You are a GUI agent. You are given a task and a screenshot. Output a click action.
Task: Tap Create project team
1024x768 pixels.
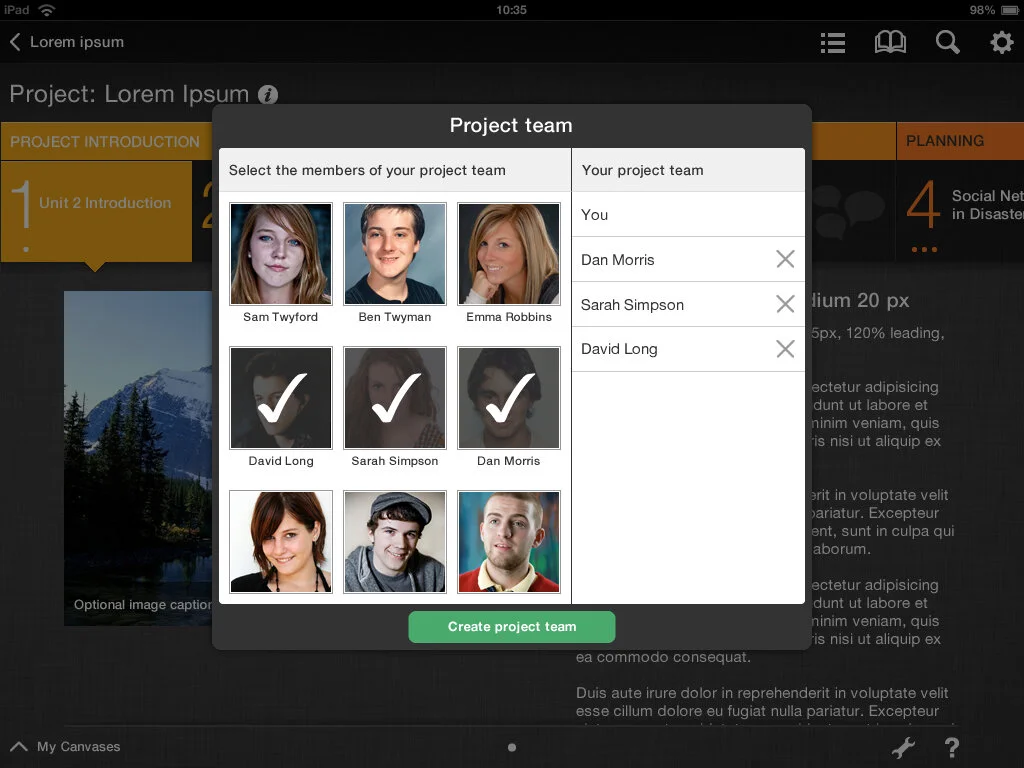(511, 627)
